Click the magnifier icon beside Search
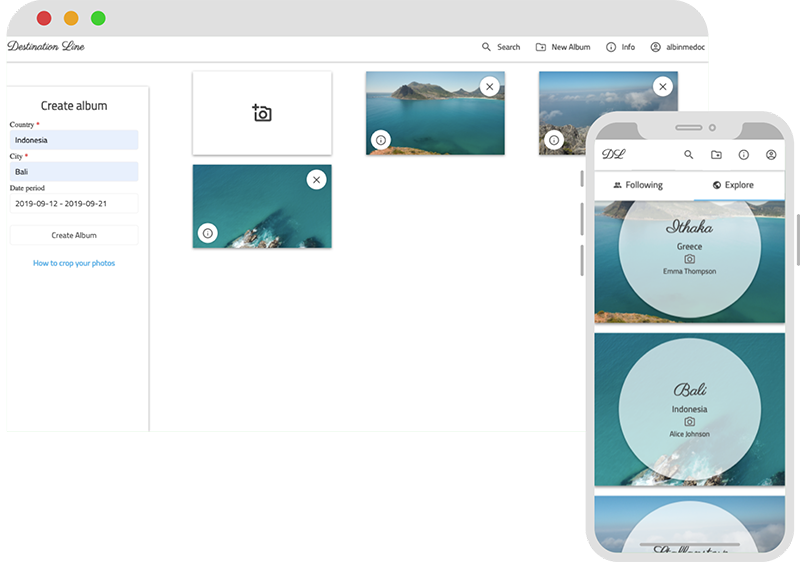Image resolution: width=800 pixels, height=562 pixels. click(x=486, y=47)
